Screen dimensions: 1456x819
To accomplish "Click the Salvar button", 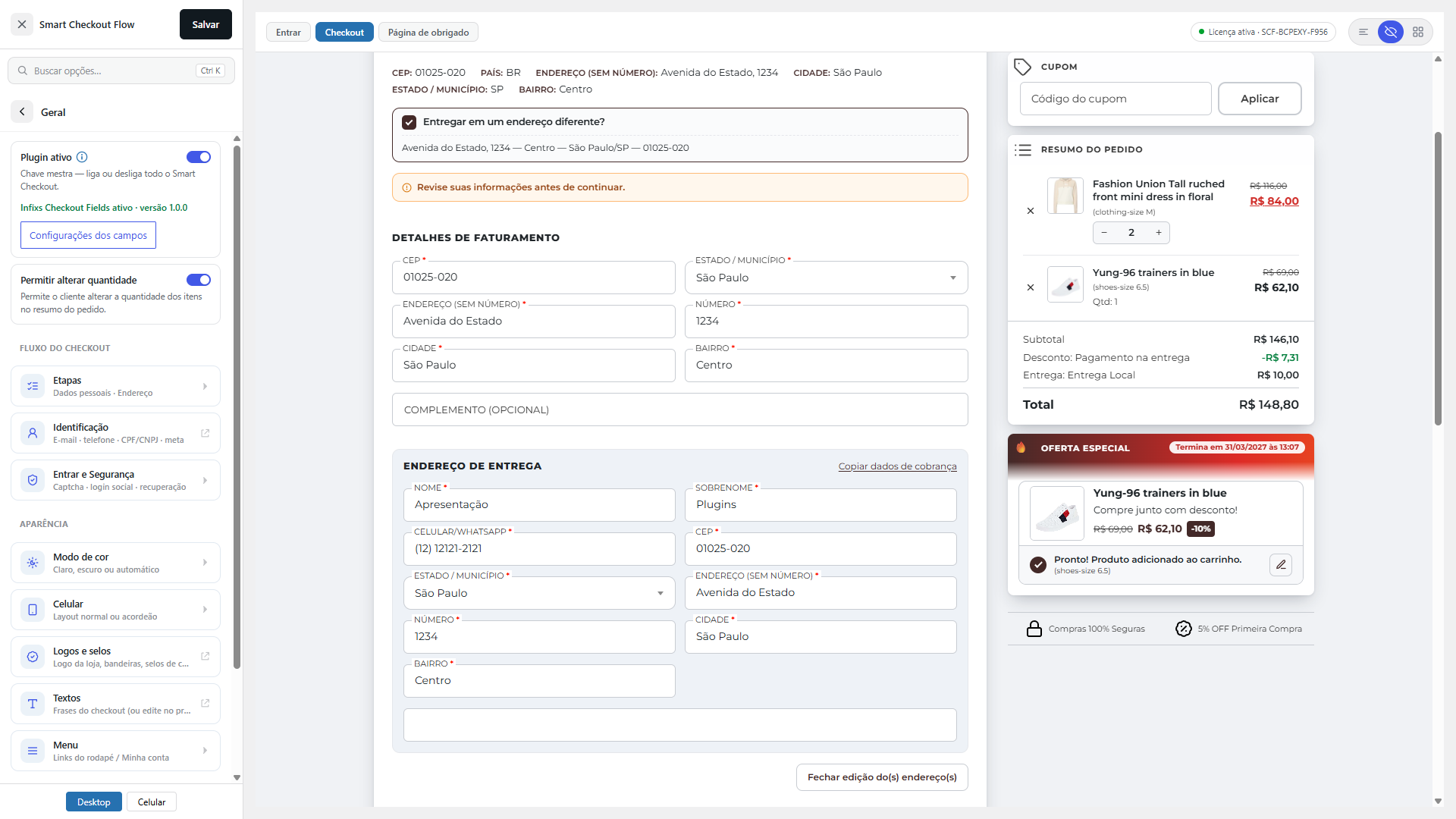I will coord(206,24).
